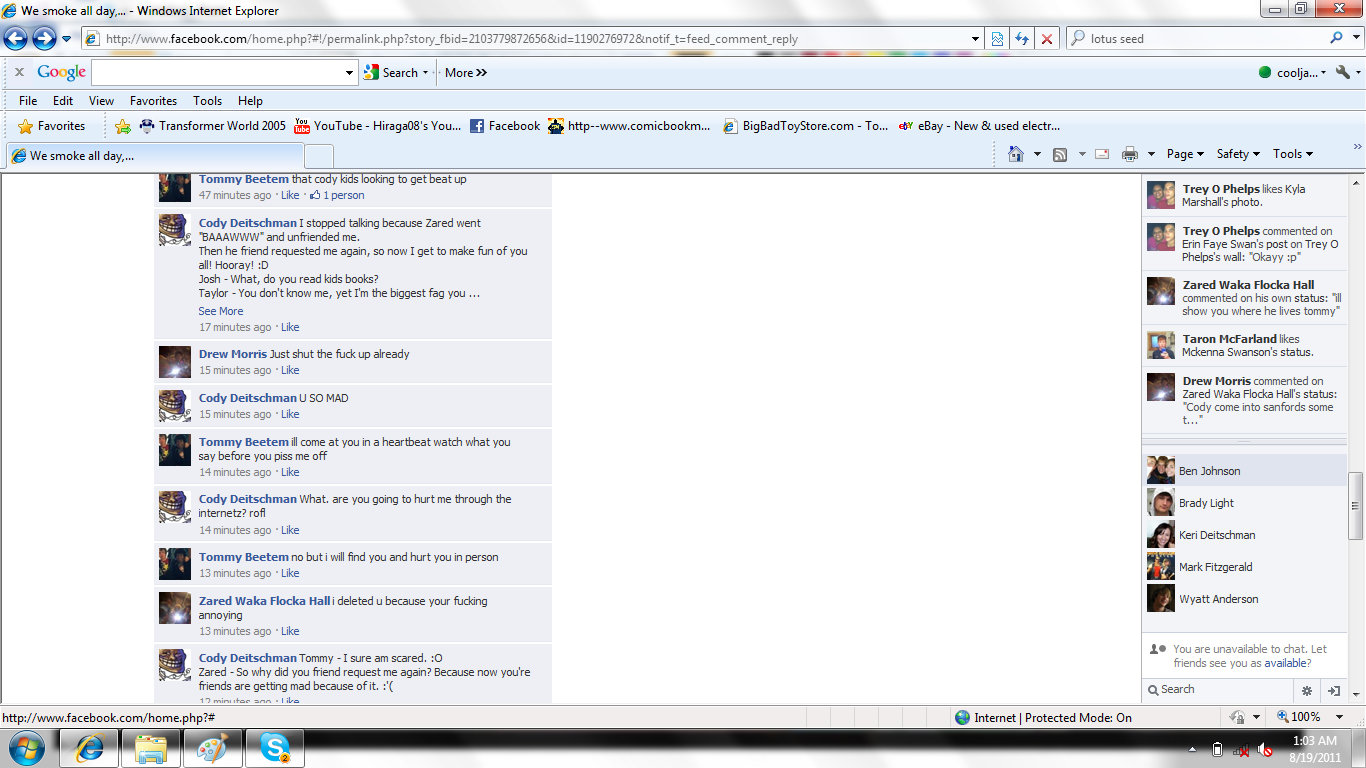Screen dimensions: 1366x768
Task: Open the coolja... account dropdown
Action: click(x=1293, y=72)
